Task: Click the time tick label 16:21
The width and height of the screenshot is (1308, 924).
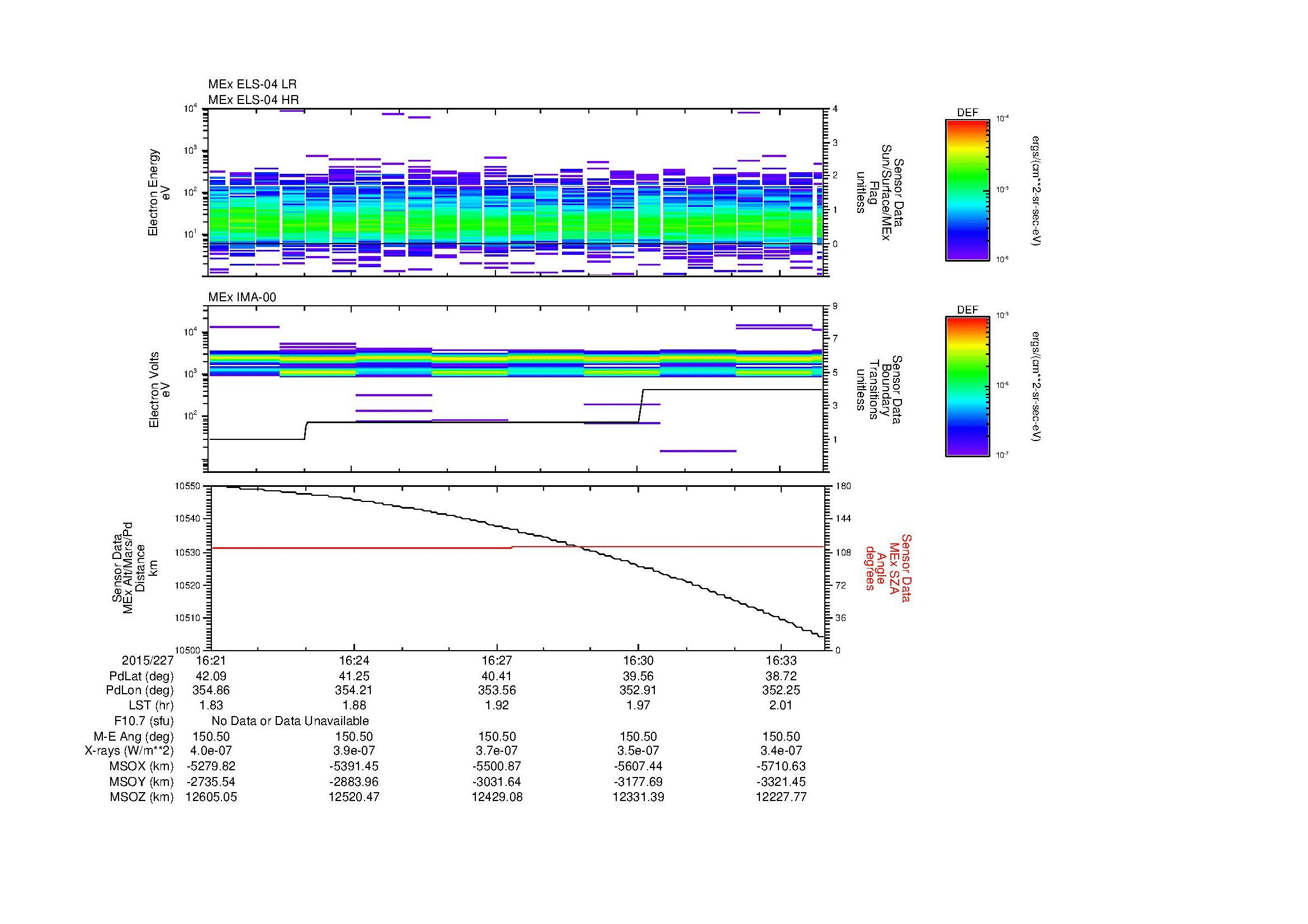Action: tap(211, 660)
